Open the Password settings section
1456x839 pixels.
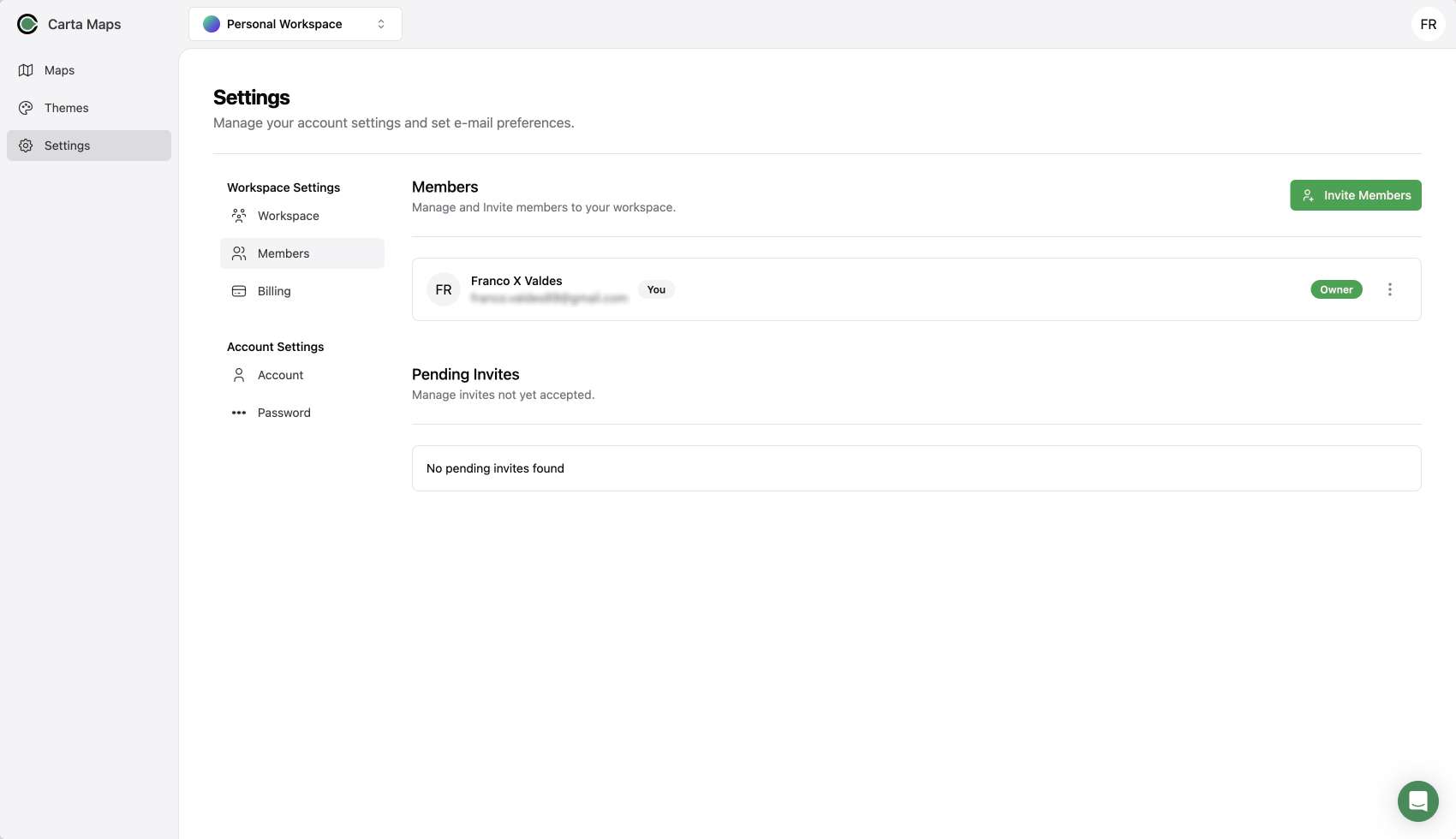pyautogui.click(x=283, y=413)
